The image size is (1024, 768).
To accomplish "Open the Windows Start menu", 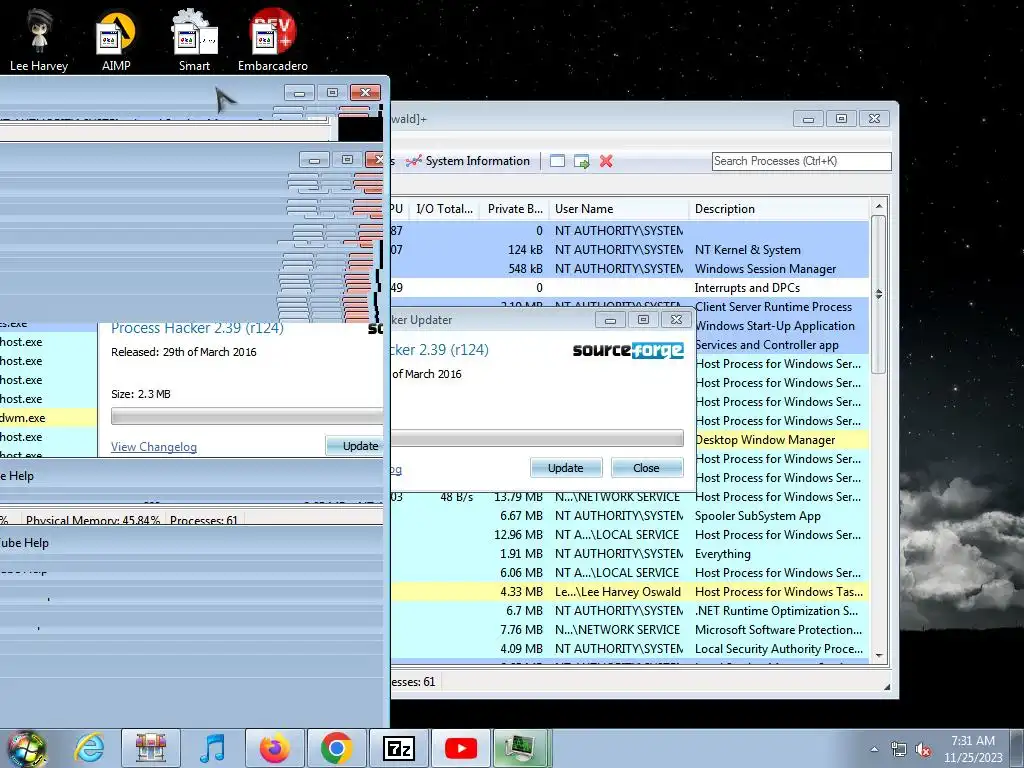I will (26, 748).
